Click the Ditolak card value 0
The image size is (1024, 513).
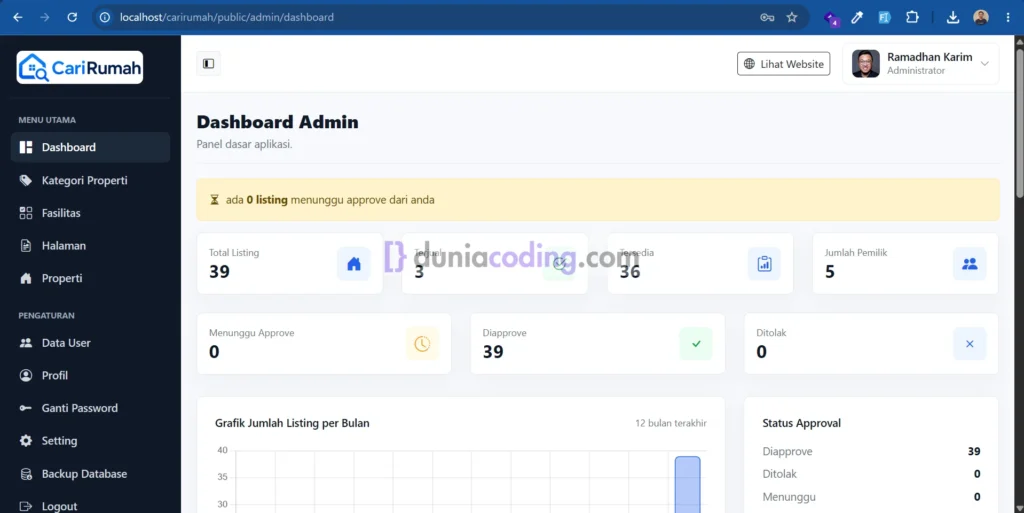[x=761, y=352]
